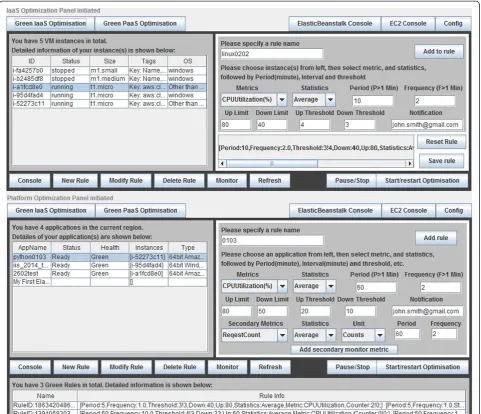Screen dimensions: 481x414
Task: Expand CPUUtilization Metrics dropdown in Platform panel
Action: click(282, 286)
